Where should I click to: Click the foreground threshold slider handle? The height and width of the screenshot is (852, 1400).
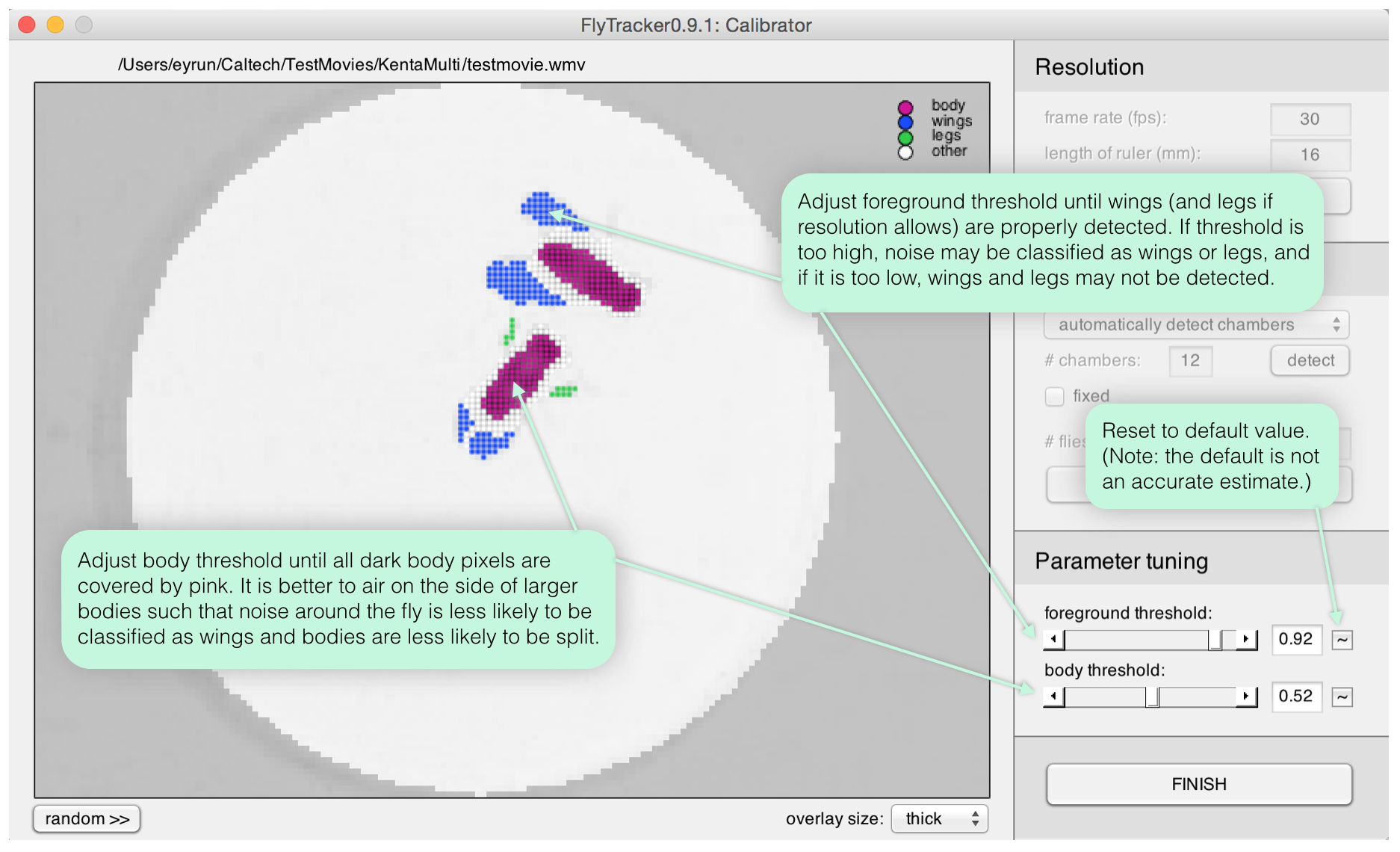[x=1215, y=639]
